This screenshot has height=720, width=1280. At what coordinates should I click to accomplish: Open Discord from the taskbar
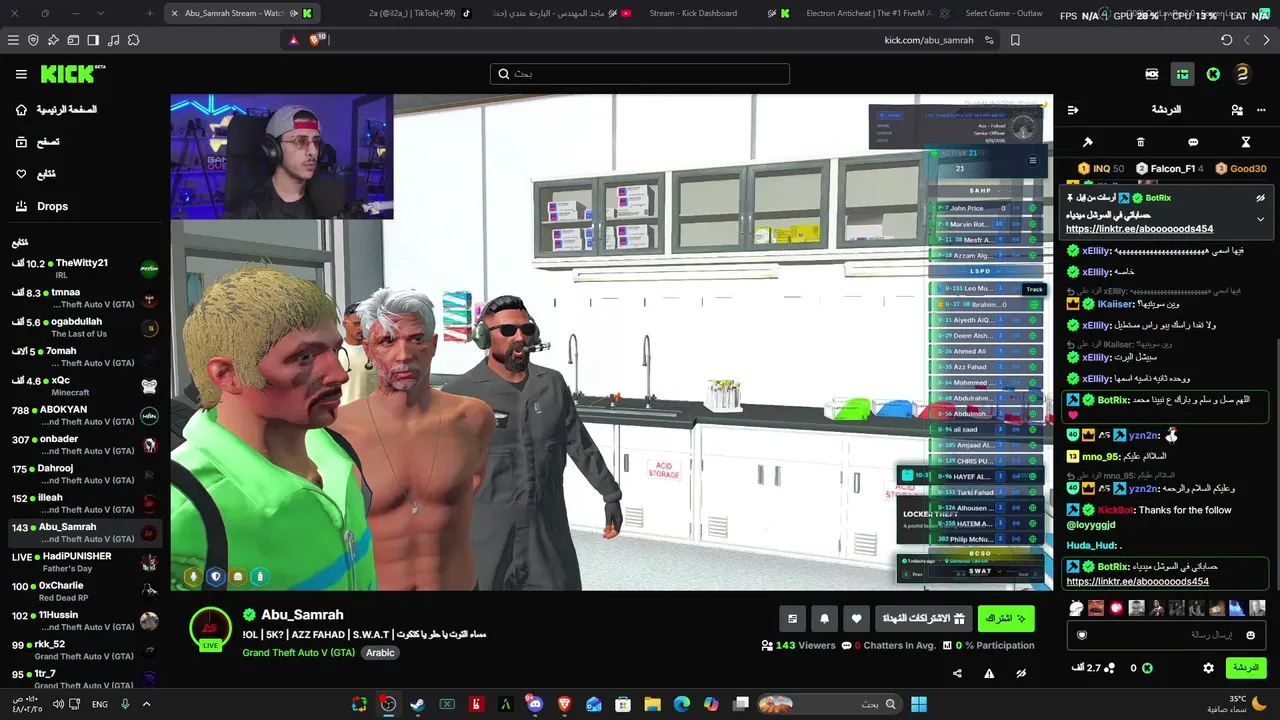click(x=535, y=704)
